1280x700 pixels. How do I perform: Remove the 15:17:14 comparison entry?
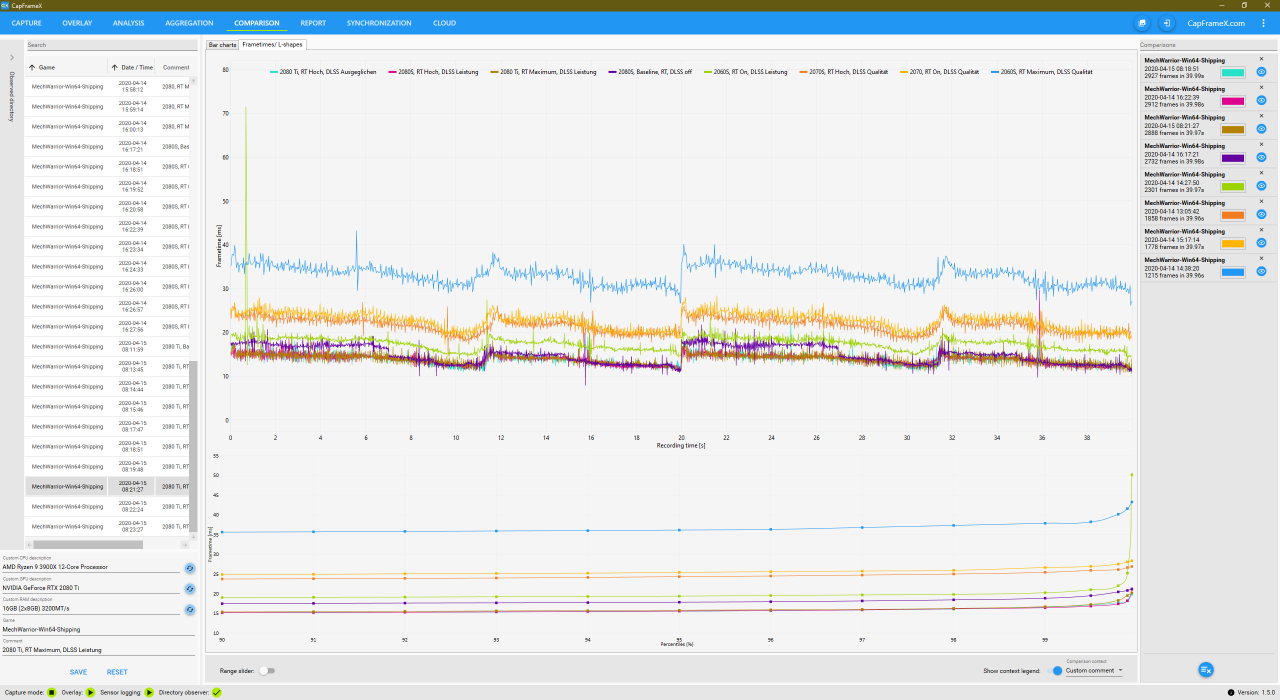point(1261,230)
